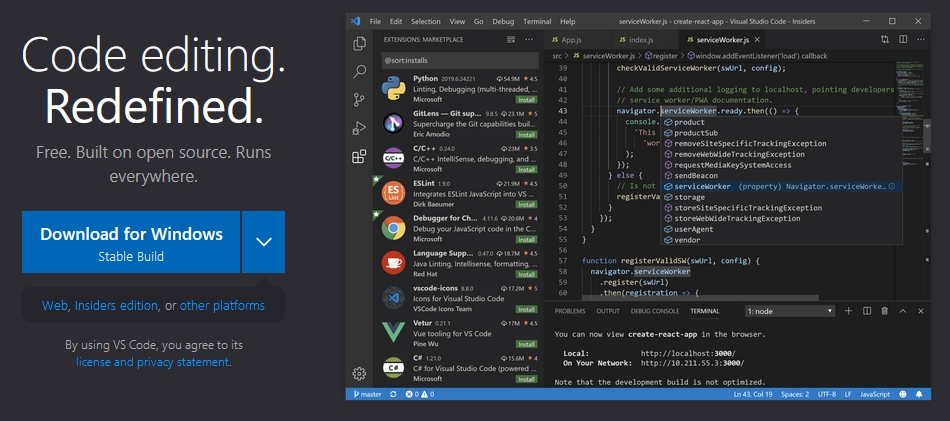Open the 'license and privacy statement' link
Screen dimensions: 950x421
click(153, 362)
